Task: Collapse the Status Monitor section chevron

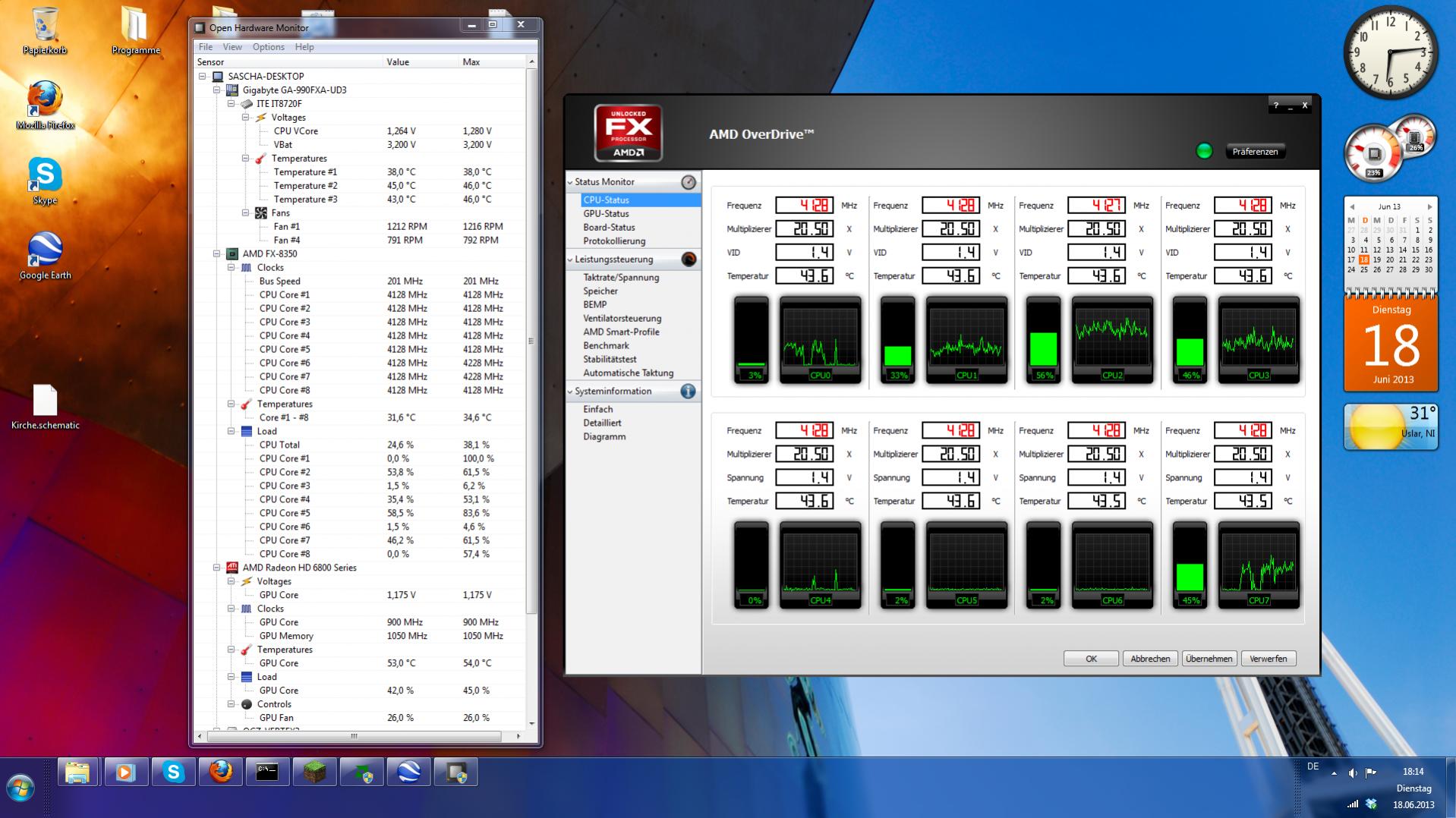Action: click(x=570, y=182)
